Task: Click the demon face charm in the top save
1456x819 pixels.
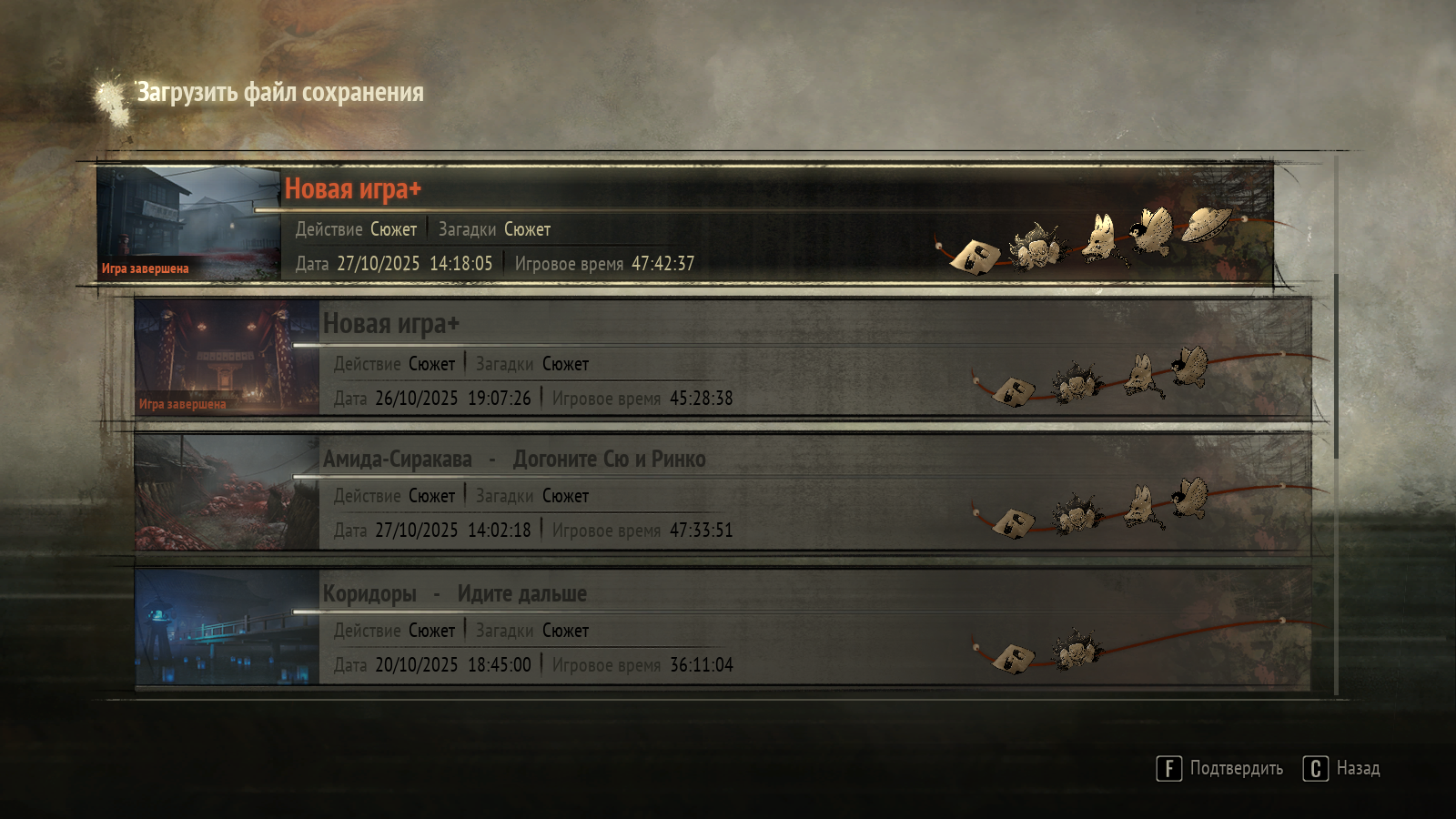Action: 1036,247
